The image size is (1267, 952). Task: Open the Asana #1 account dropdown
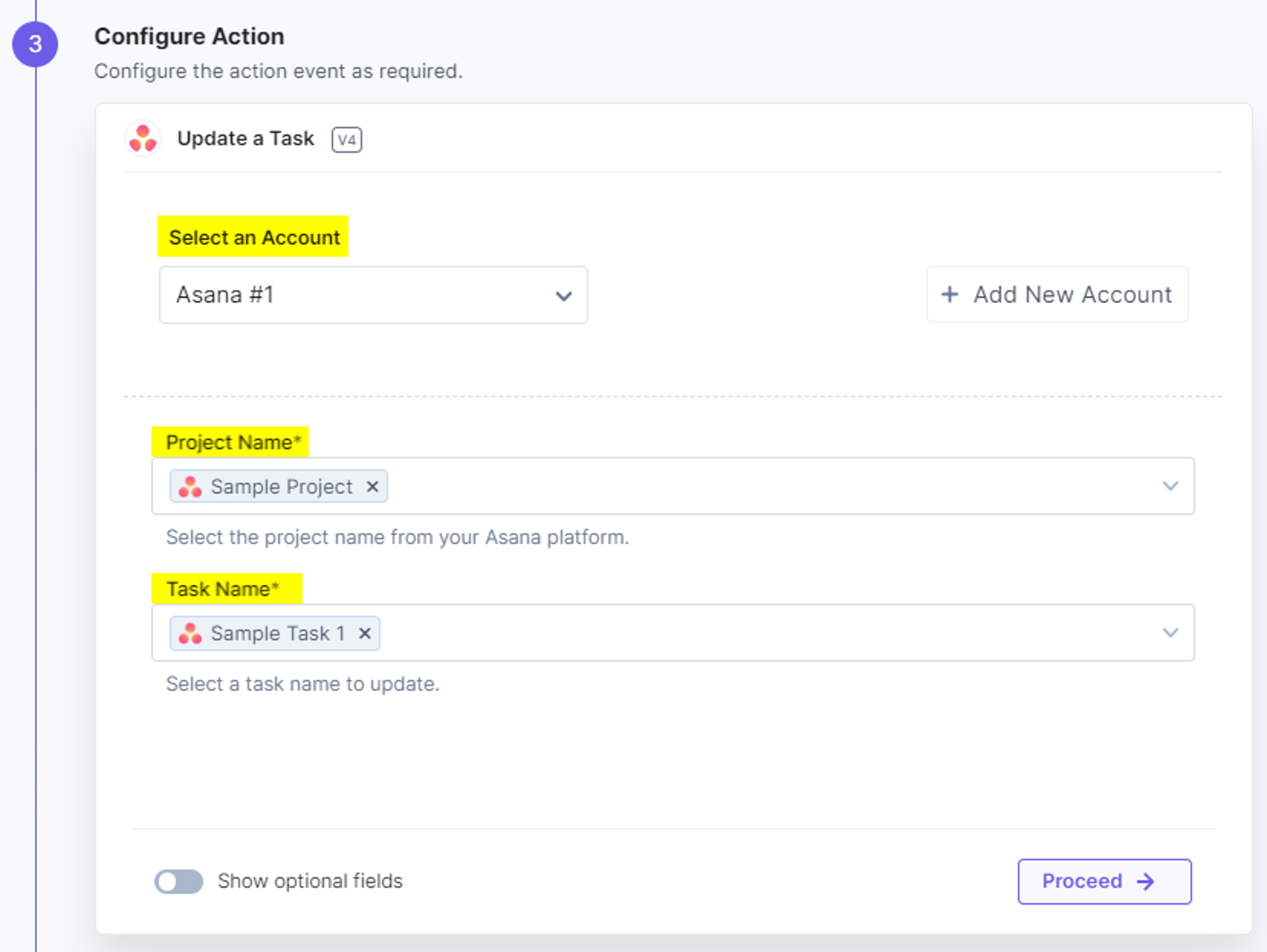pos(374,295)
